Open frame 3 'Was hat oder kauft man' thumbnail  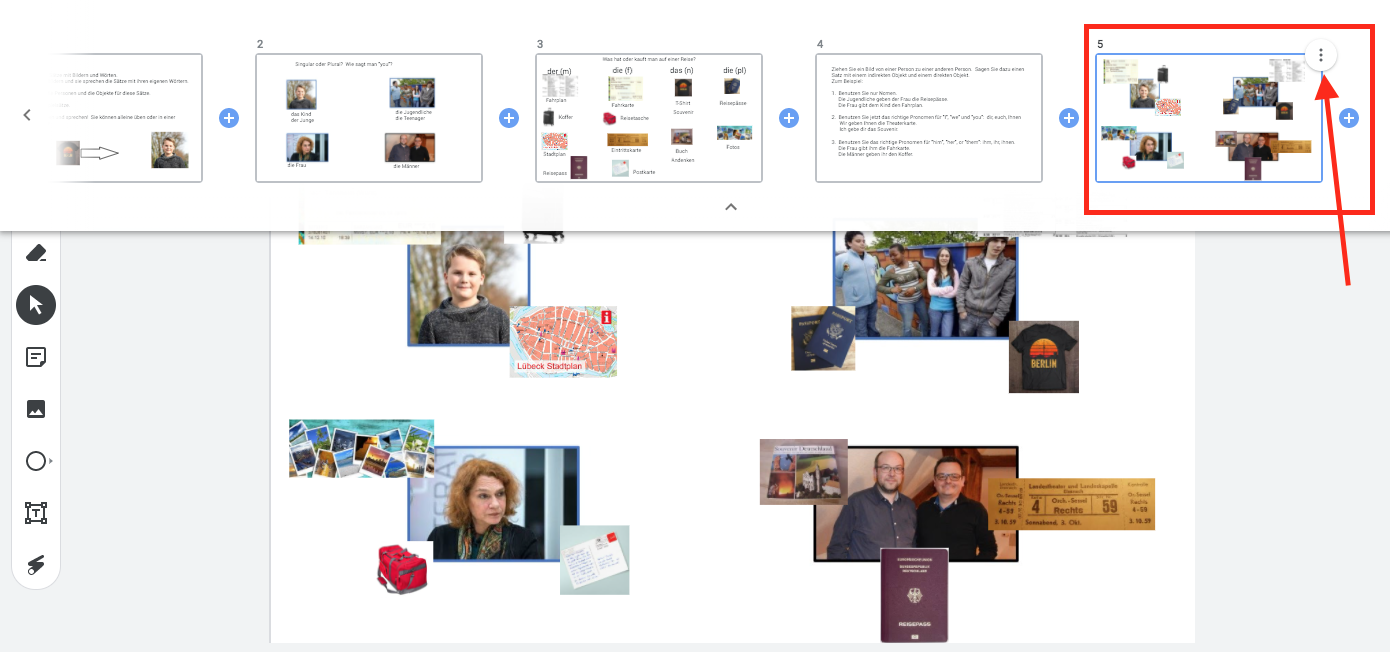[649, 118]
